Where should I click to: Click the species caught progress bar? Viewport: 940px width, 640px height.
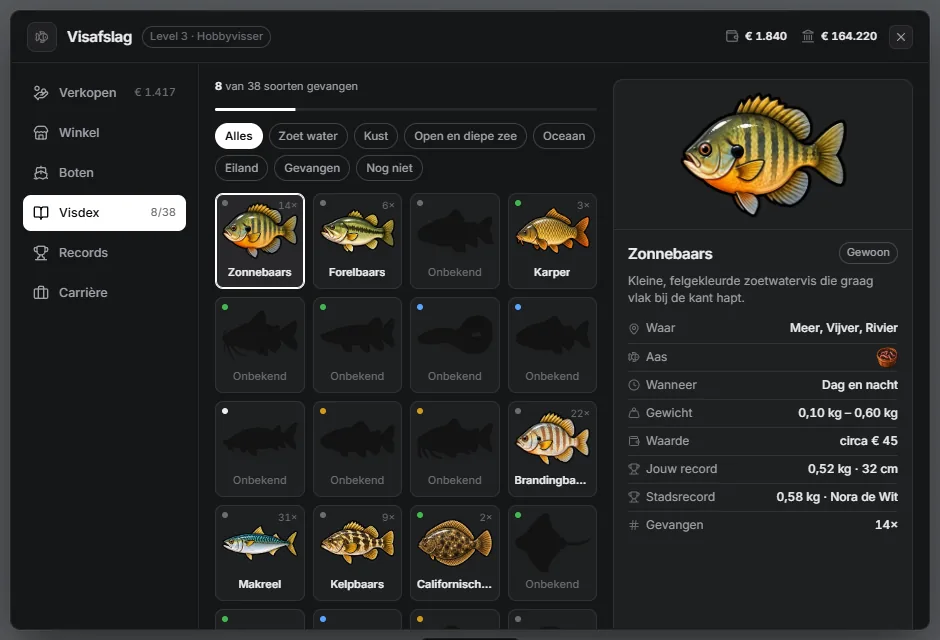click(x=406, y=110)
